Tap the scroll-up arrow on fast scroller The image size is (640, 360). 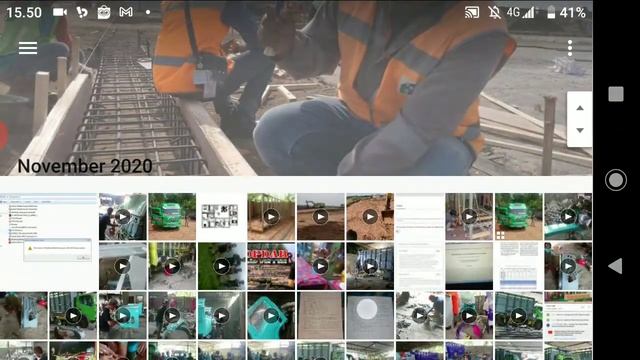(x=580, y=108)
